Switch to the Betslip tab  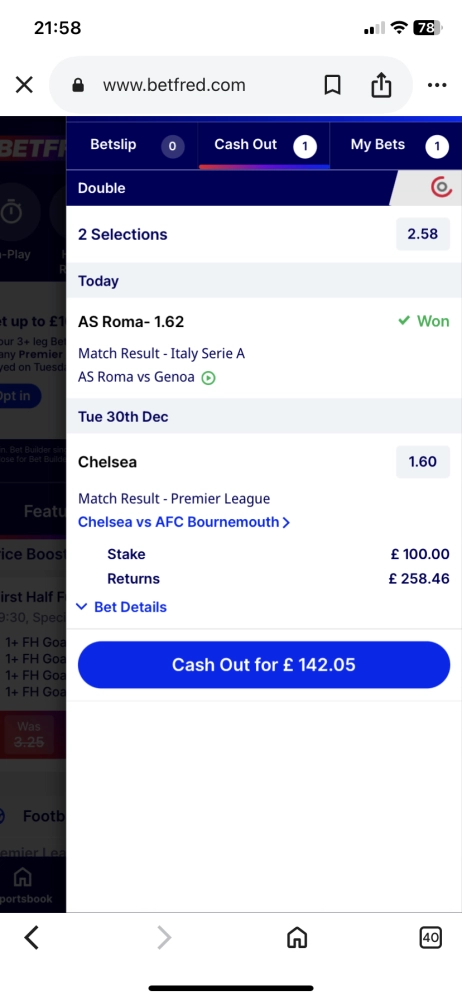[x=132, y=145]
